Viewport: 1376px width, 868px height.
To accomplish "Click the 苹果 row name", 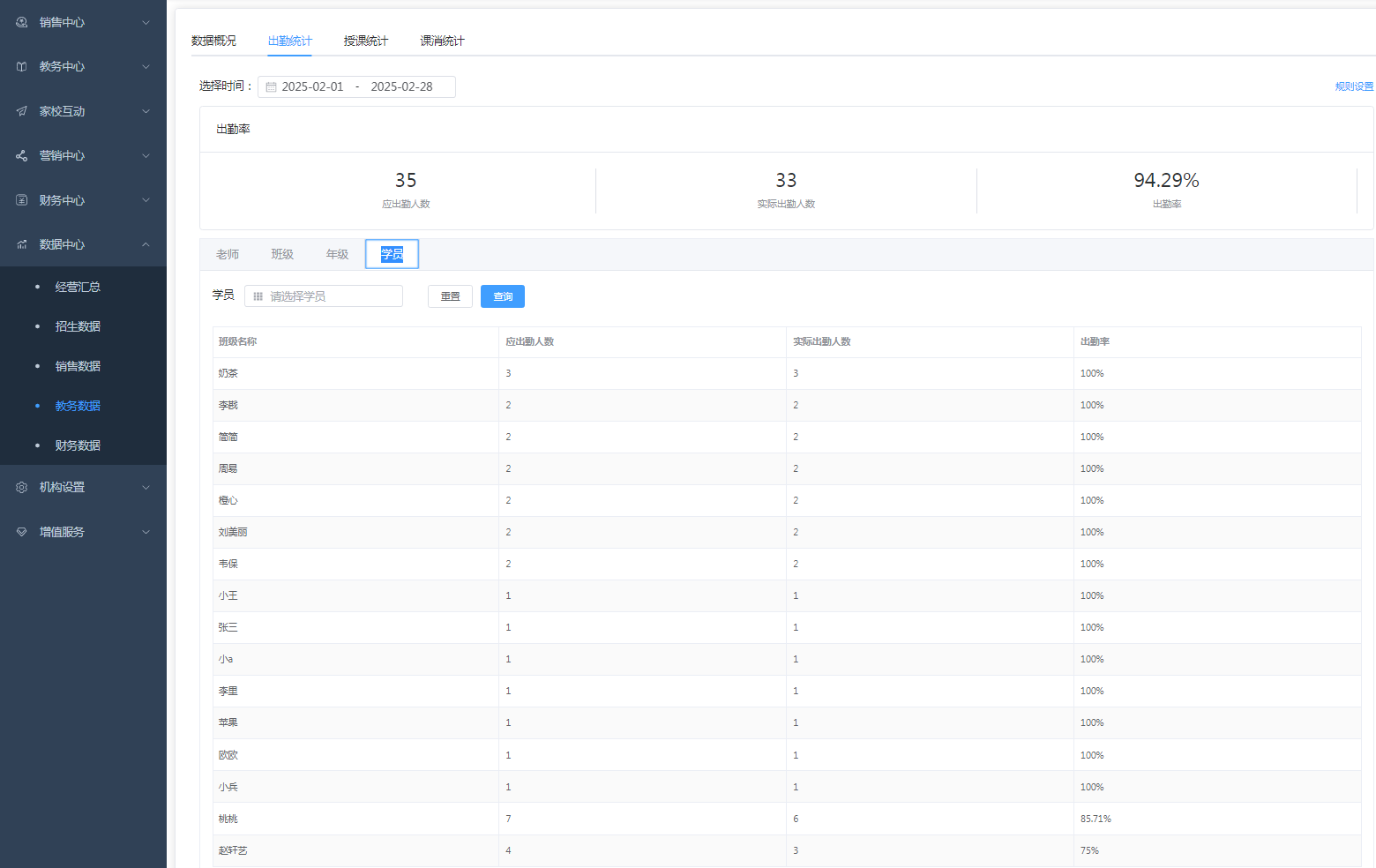I will pyautogui.click(x=228, y=722).
